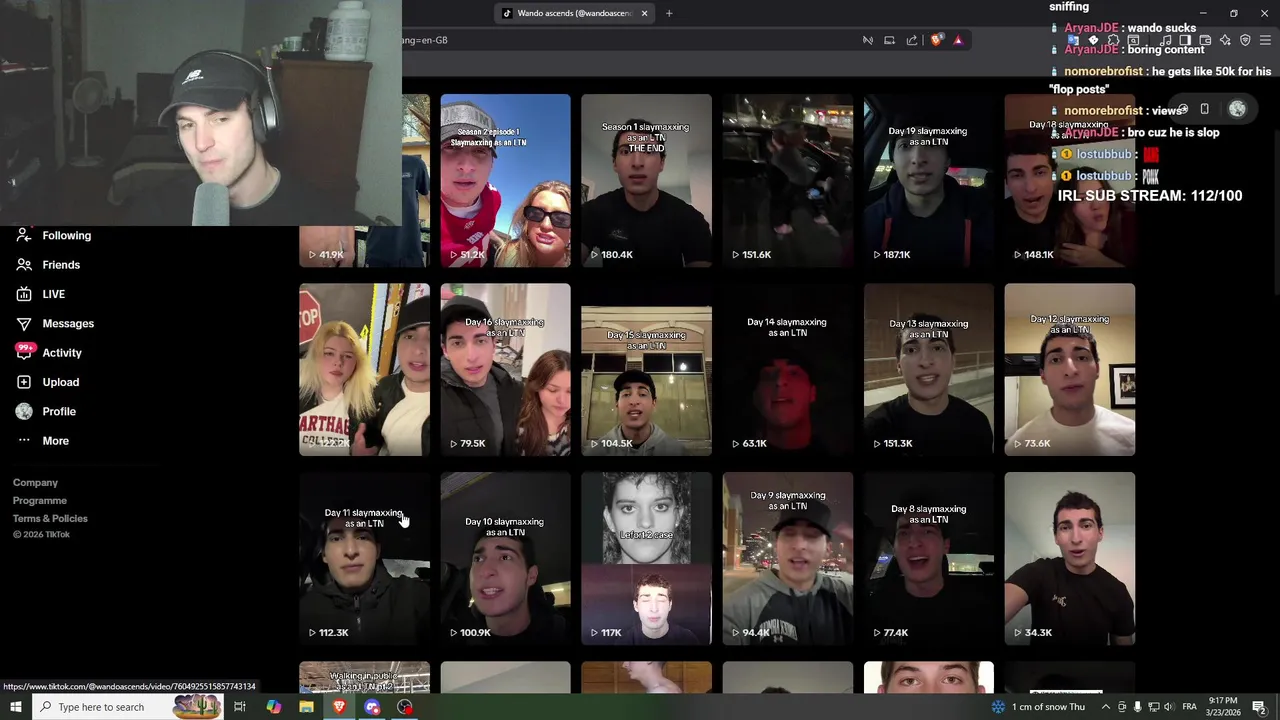
Task: Expand the More menu in the sidebar
Action: tap(24, 441)
